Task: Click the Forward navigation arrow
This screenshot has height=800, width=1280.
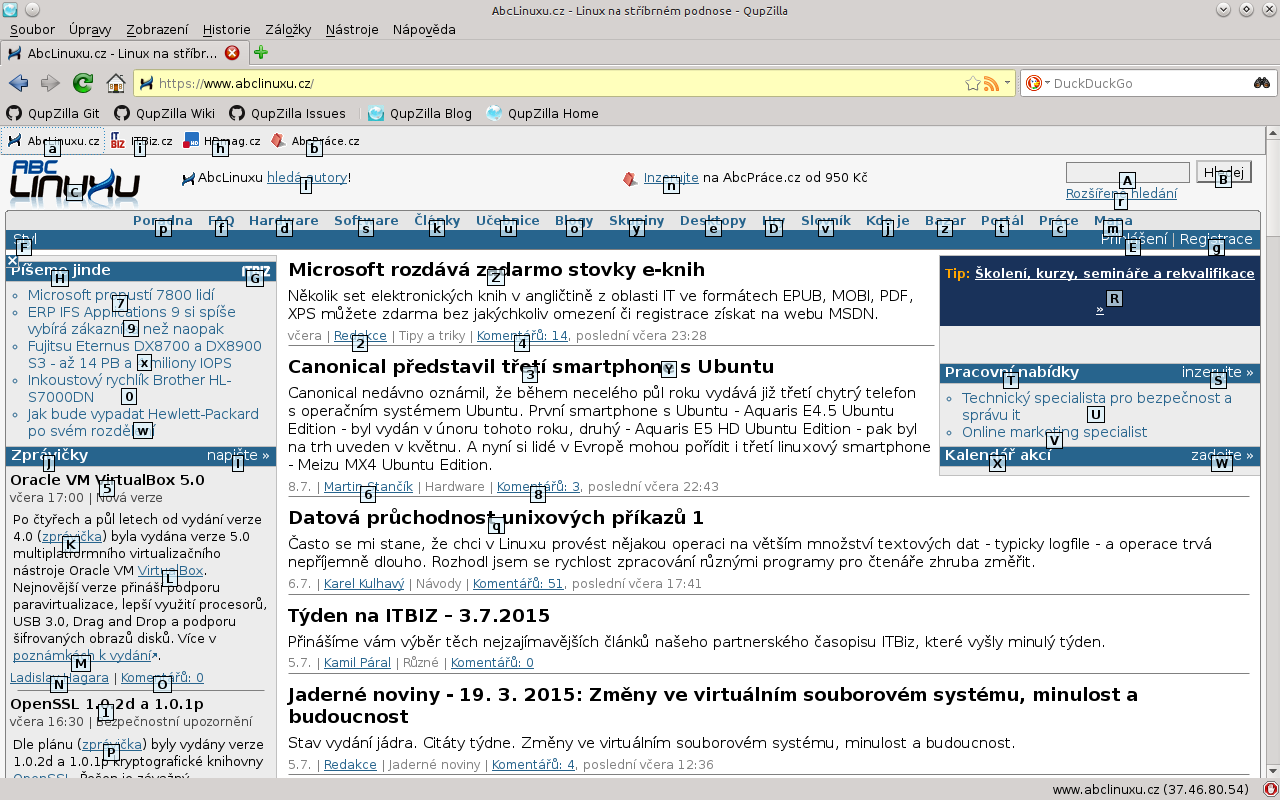Action: coord(50,83)
